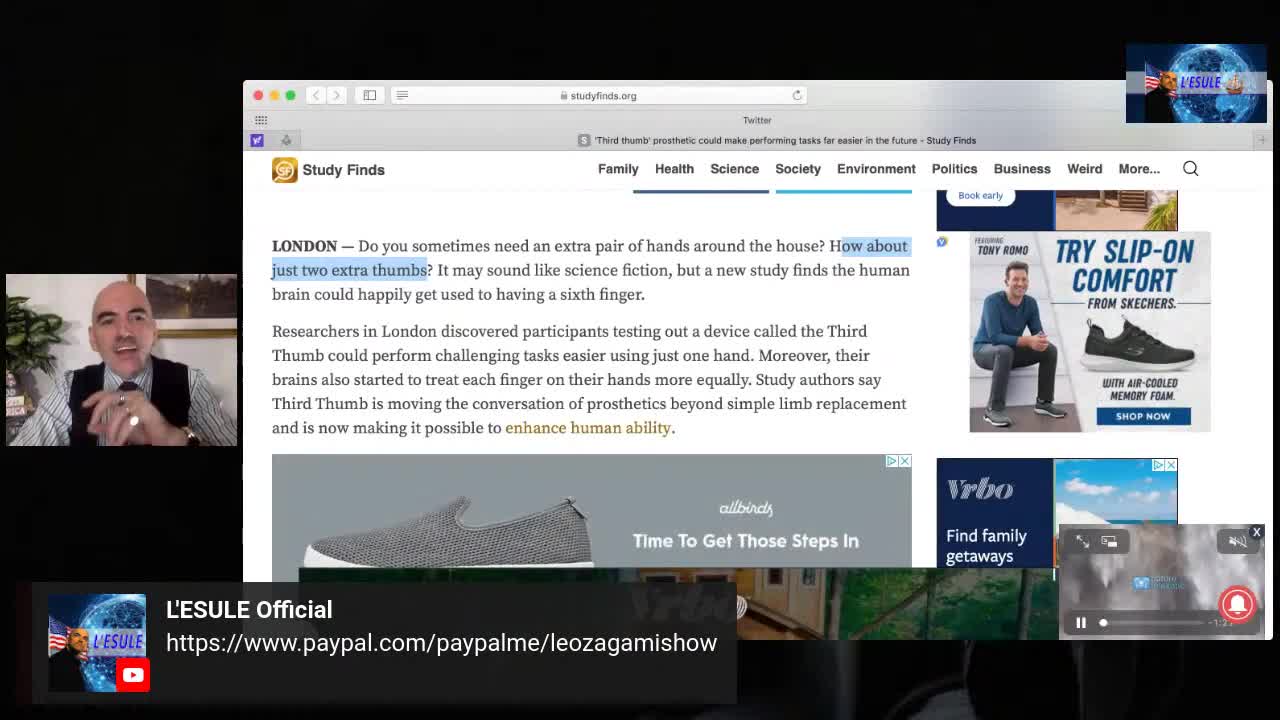Screen dimensions: 1280x720
Task: Pause the floating video player
Action: [1081, 623]
